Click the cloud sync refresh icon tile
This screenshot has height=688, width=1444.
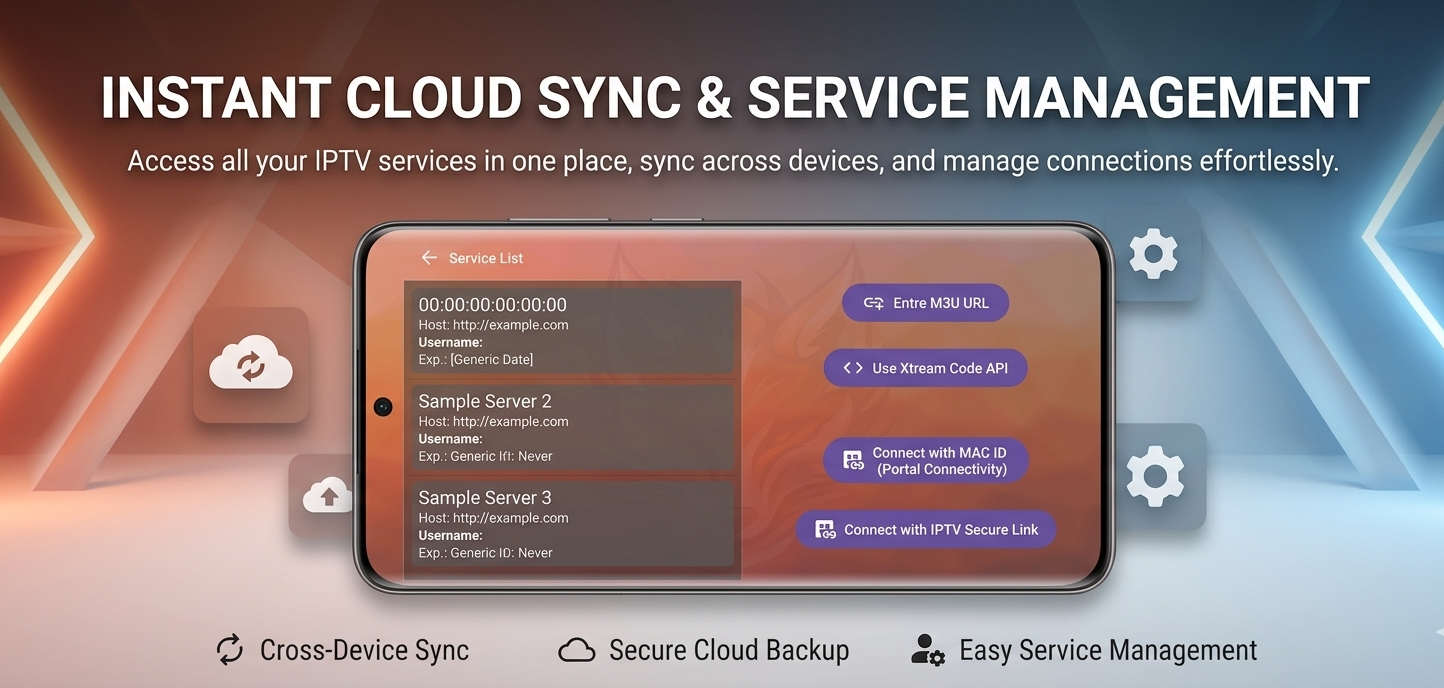pos(251,365)
